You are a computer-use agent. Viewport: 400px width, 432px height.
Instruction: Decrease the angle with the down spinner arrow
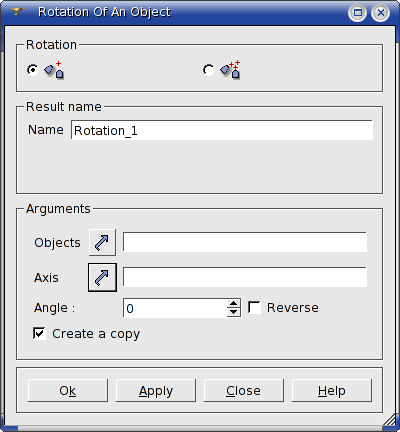point(234,312)
